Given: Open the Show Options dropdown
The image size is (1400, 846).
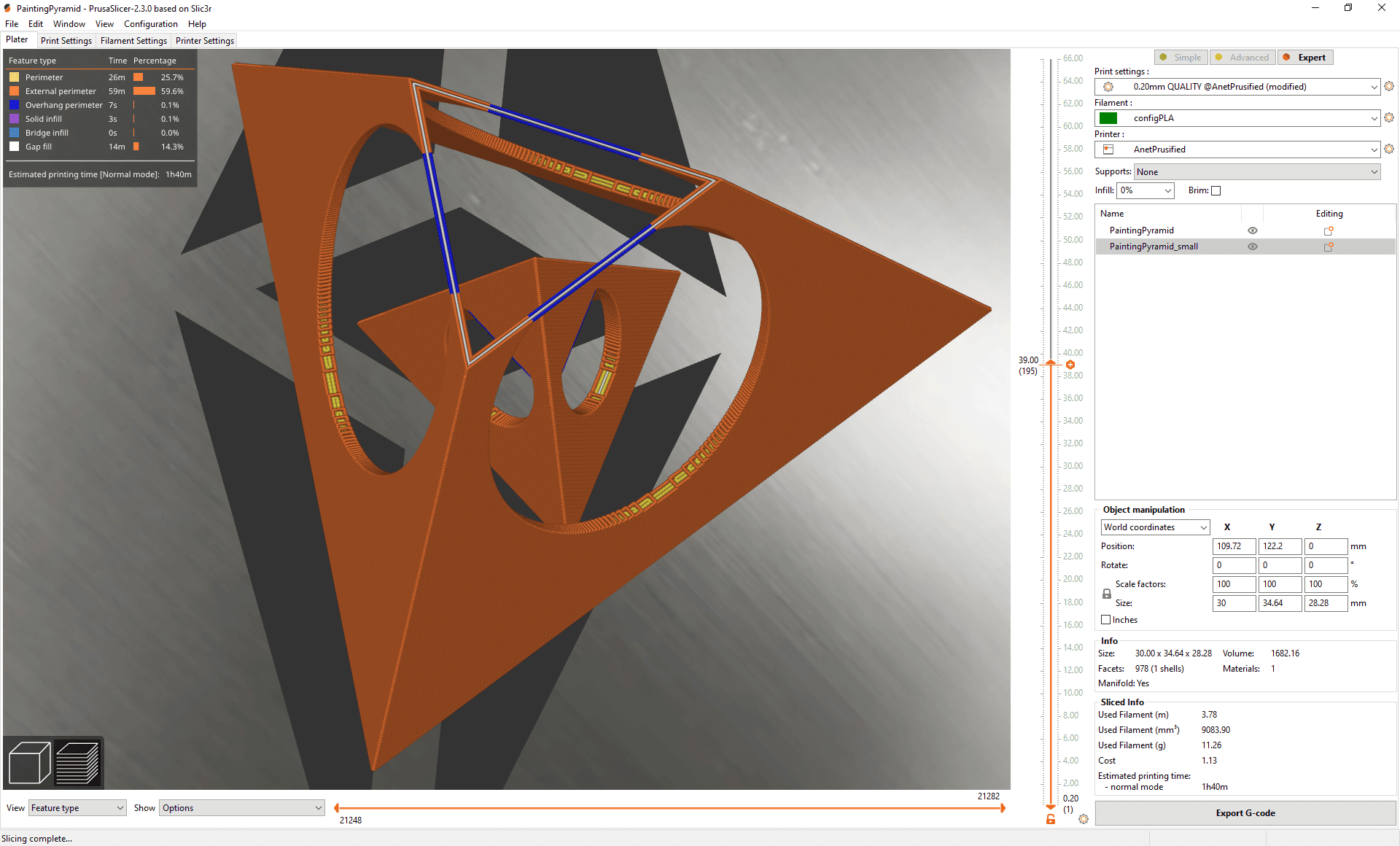Looking at the screenshot, I should pos(242,808).
